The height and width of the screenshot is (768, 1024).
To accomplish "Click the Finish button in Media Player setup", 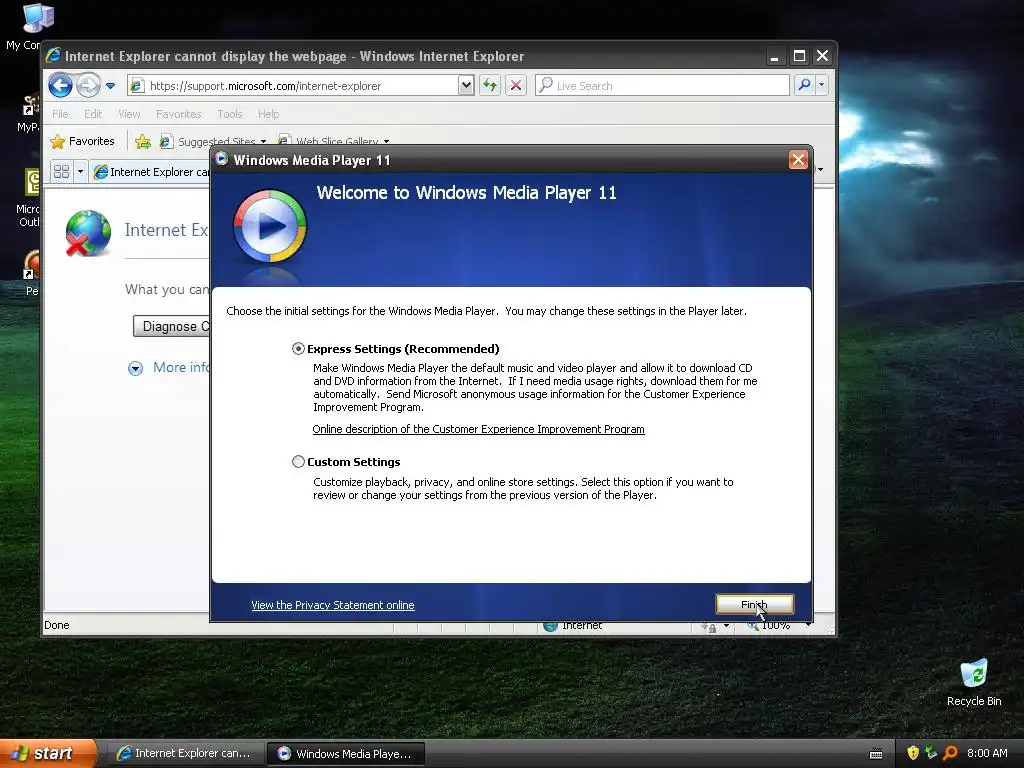I will [x=754, y=604].
